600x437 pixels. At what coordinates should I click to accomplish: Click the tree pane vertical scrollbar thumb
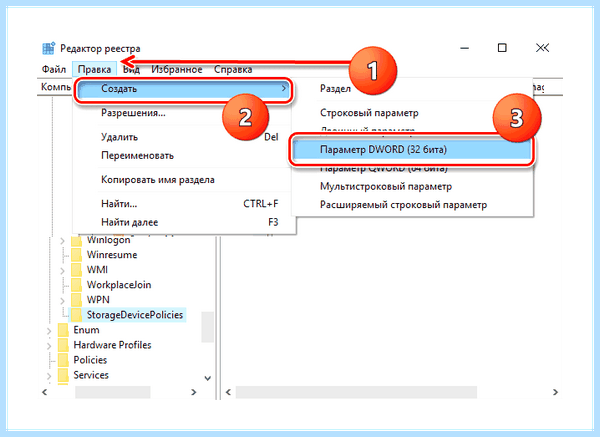[207, 327]
